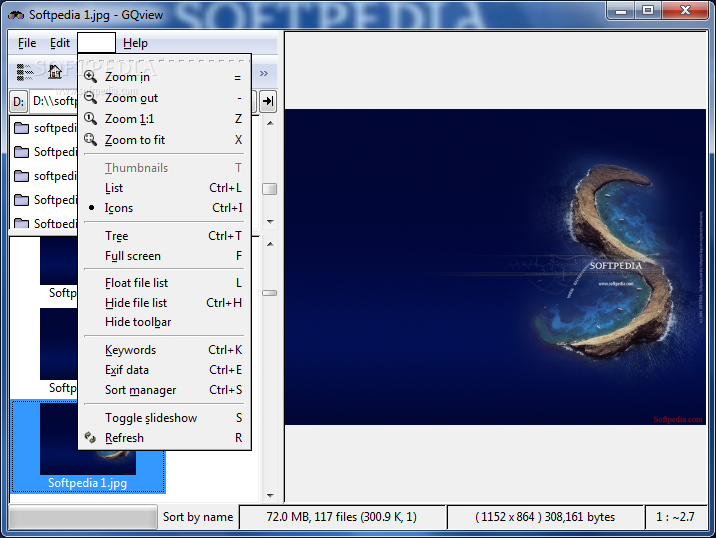Select Softpedia 1.jpg thumbnail
Viewport: 716px width, 538px height.
[x=88, y=447]
